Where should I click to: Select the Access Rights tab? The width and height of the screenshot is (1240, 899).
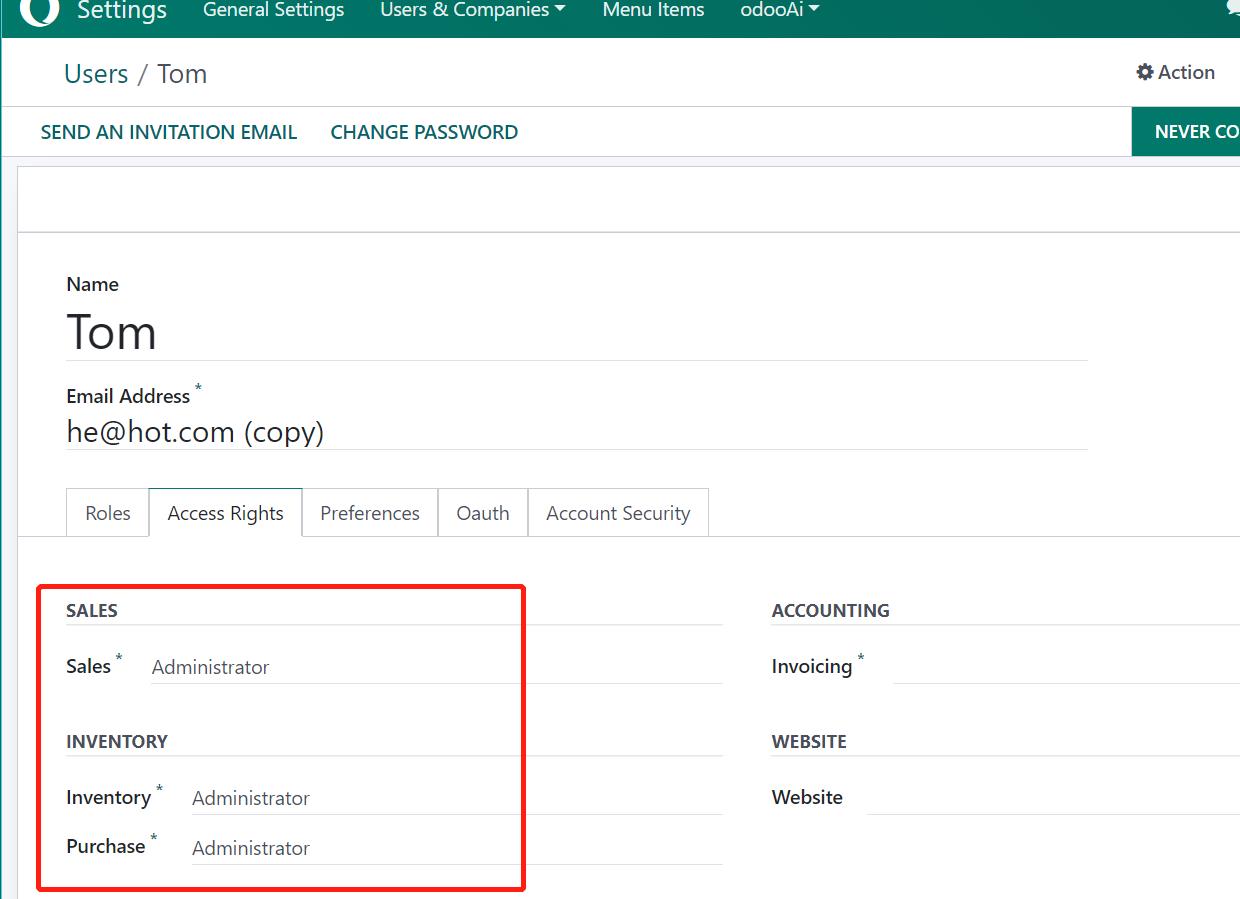(225, 513)
